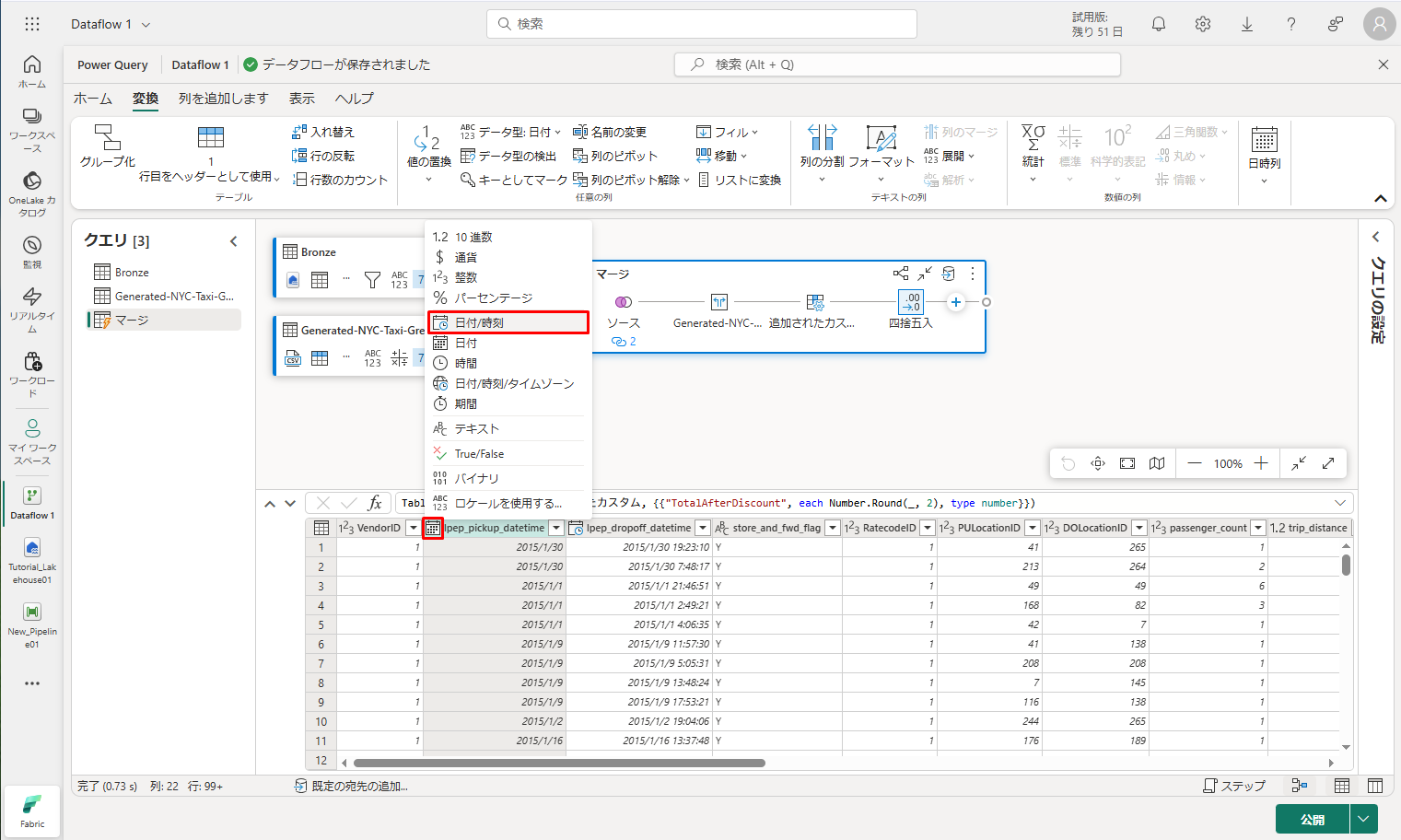Select the Bronze query in query list
This screenshot has height=840, width=1401.
pyautogui.click(x=132, y=273)
